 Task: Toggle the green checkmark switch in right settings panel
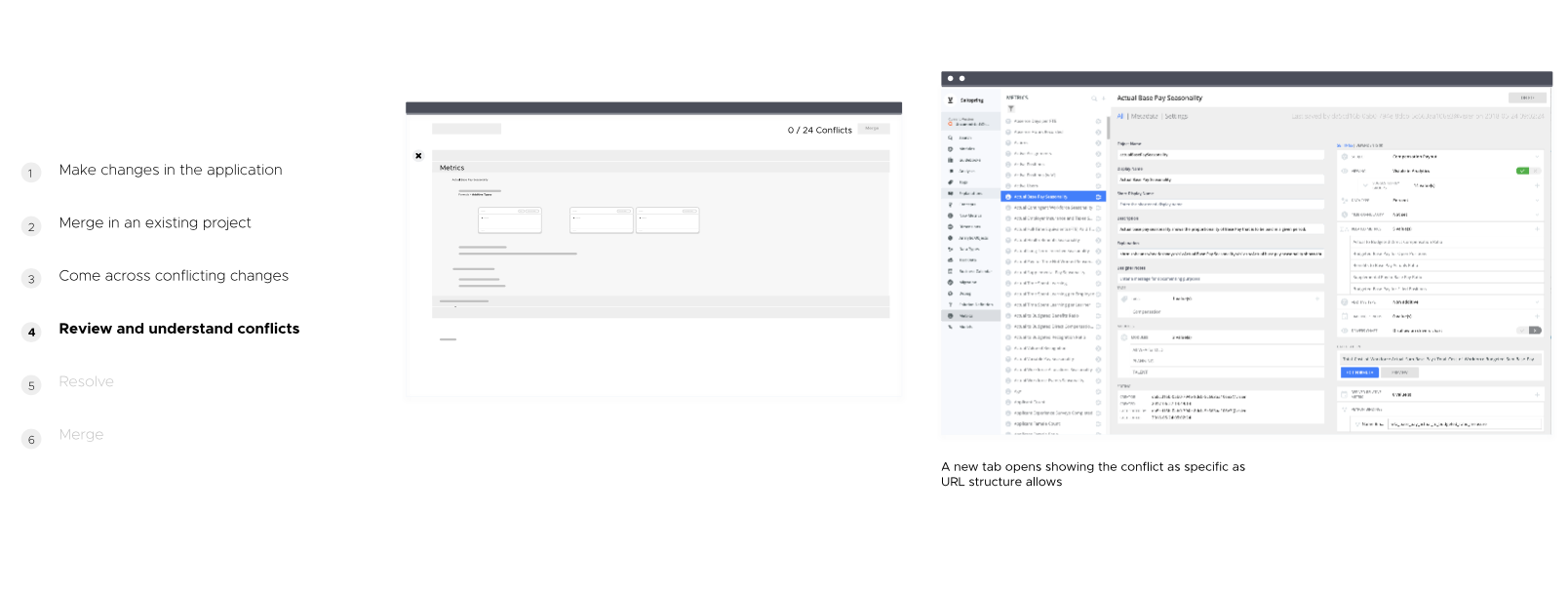1522,171
